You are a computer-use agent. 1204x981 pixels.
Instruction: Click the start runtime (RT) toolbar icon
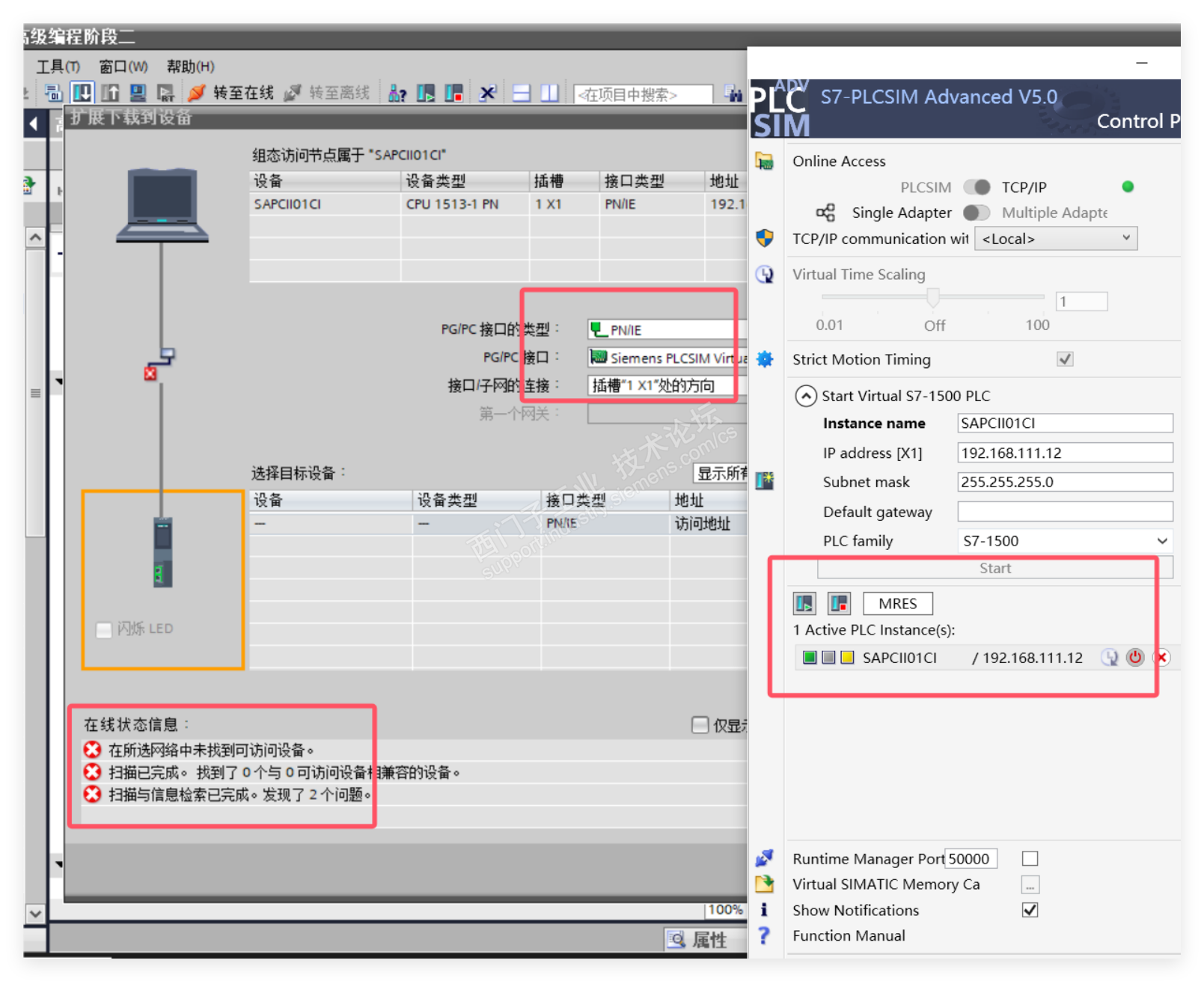[x=165, y=93]
